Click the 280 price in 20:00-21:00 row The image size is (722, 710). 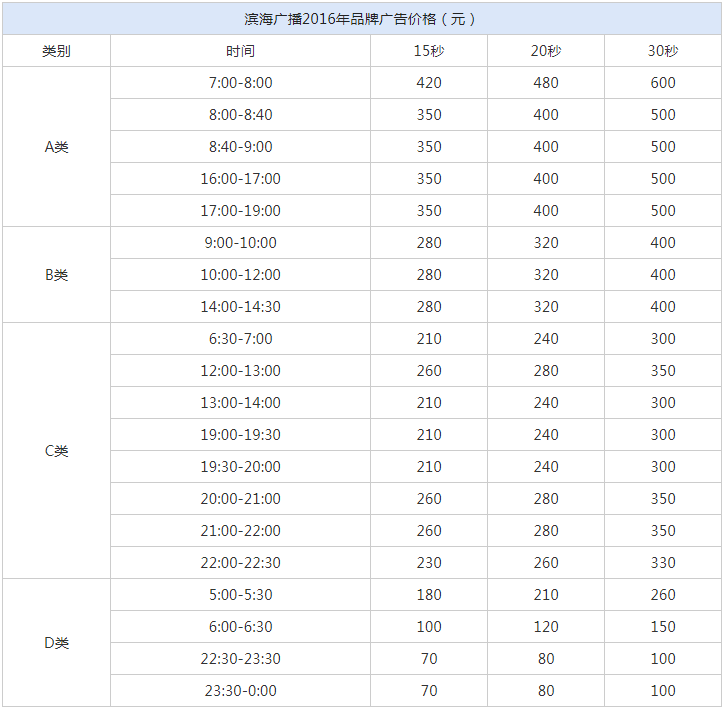(546, 499)
